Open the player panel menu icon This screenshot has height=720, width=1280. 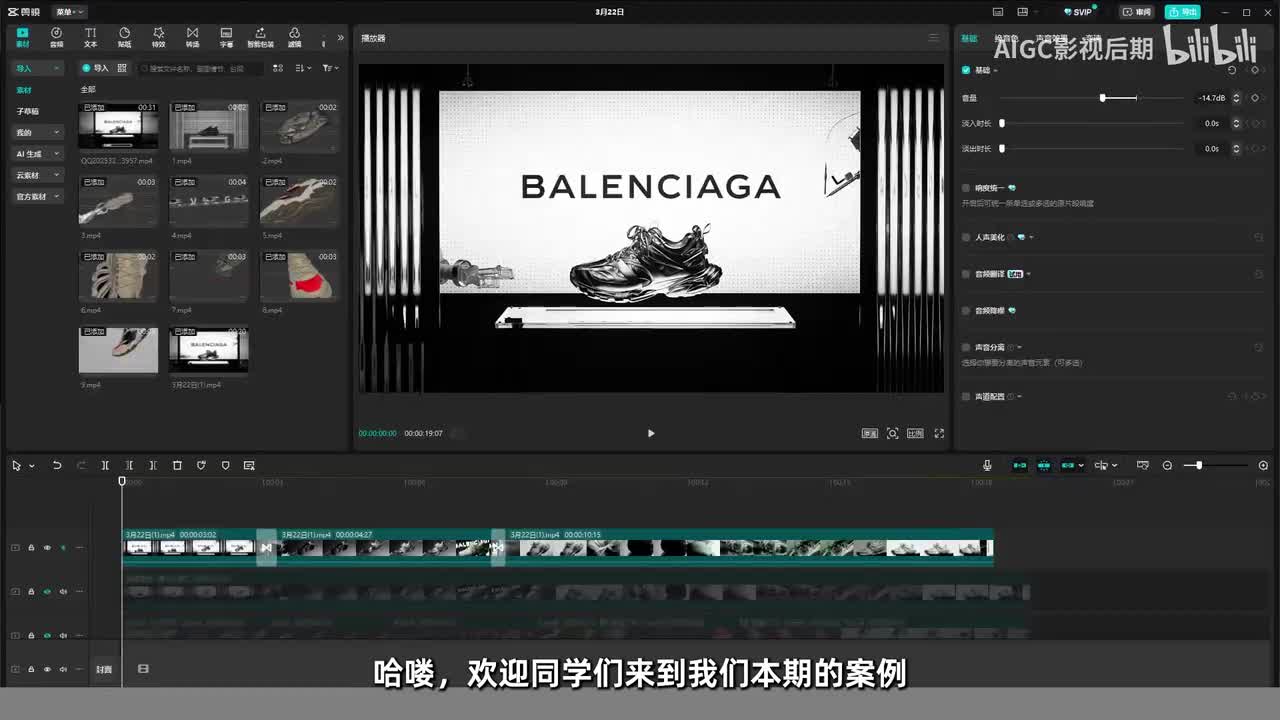(934, 38)
